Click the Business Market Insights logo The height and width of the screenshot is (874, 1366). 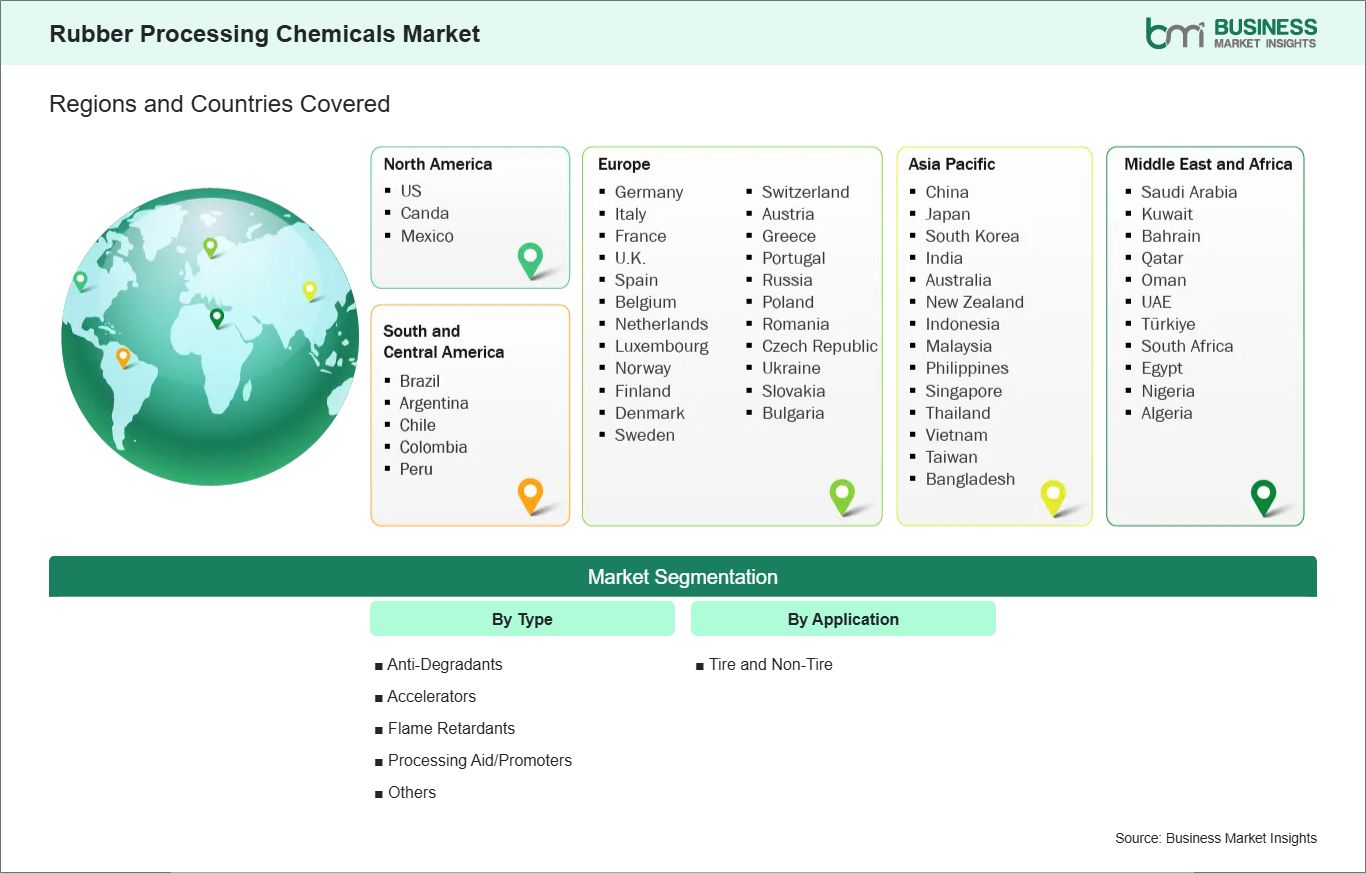click(x=1230, y=31)
